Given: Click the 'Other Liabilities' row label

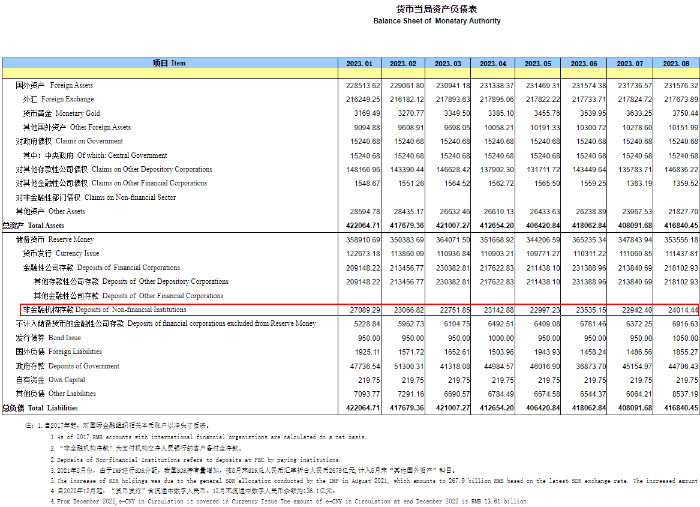Looking at the screenshot, I should coord(72,394).
